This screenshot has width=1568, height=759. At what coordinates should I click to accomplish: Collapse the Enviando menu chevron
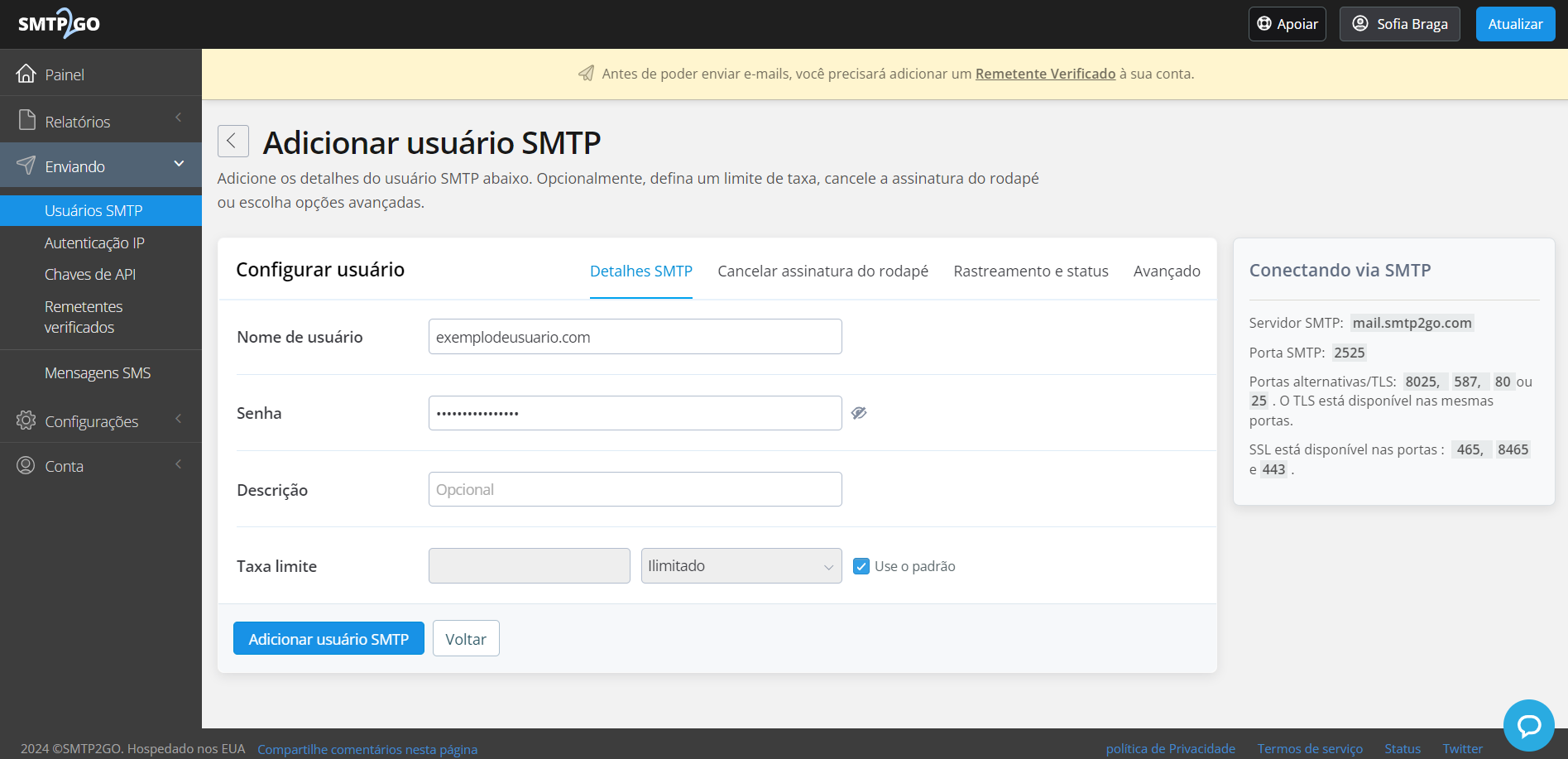click(x=179, y=164)
